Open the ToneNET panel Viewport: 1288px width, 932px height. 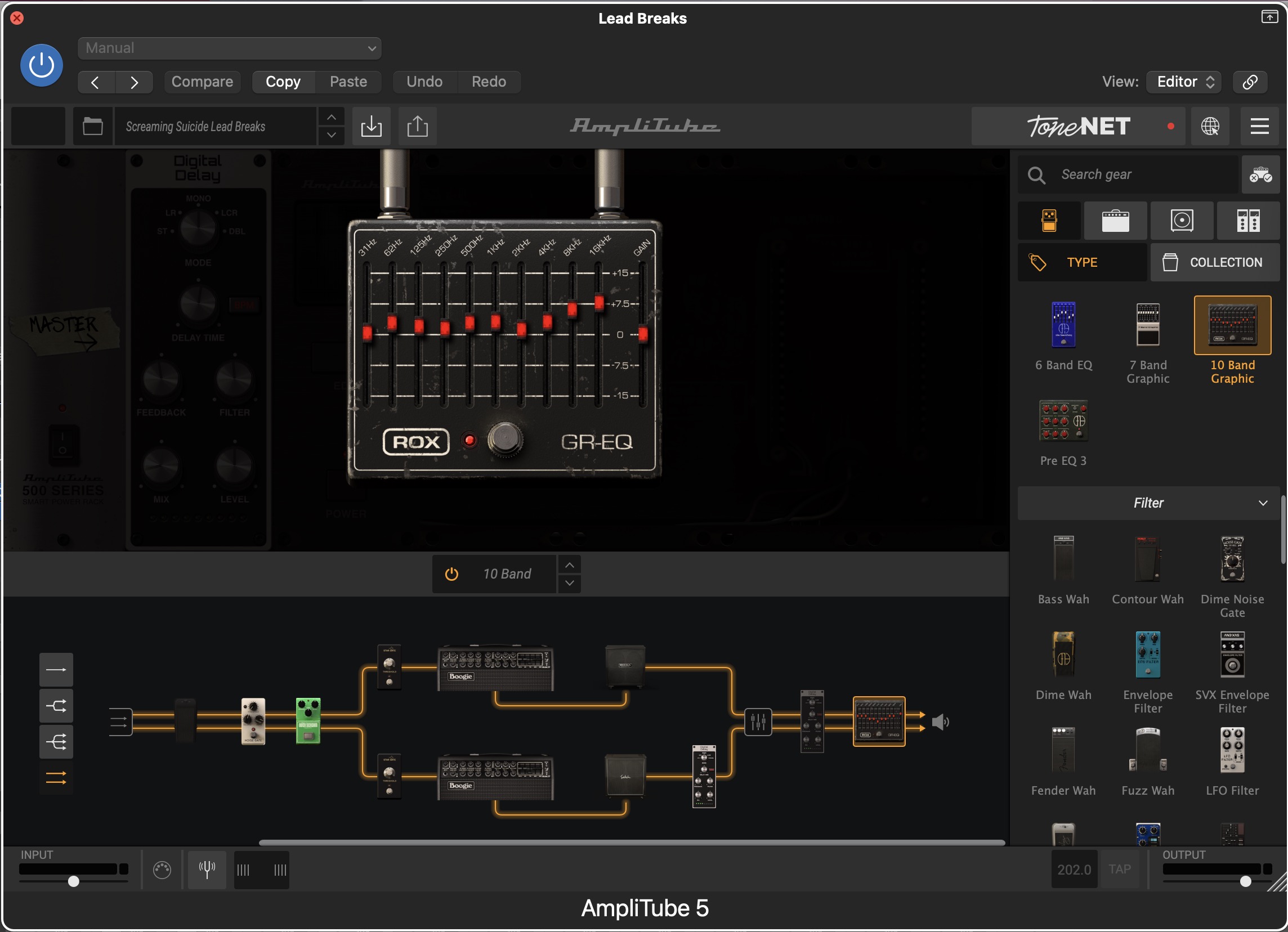pyautogui.click(x=1078, y=126)
